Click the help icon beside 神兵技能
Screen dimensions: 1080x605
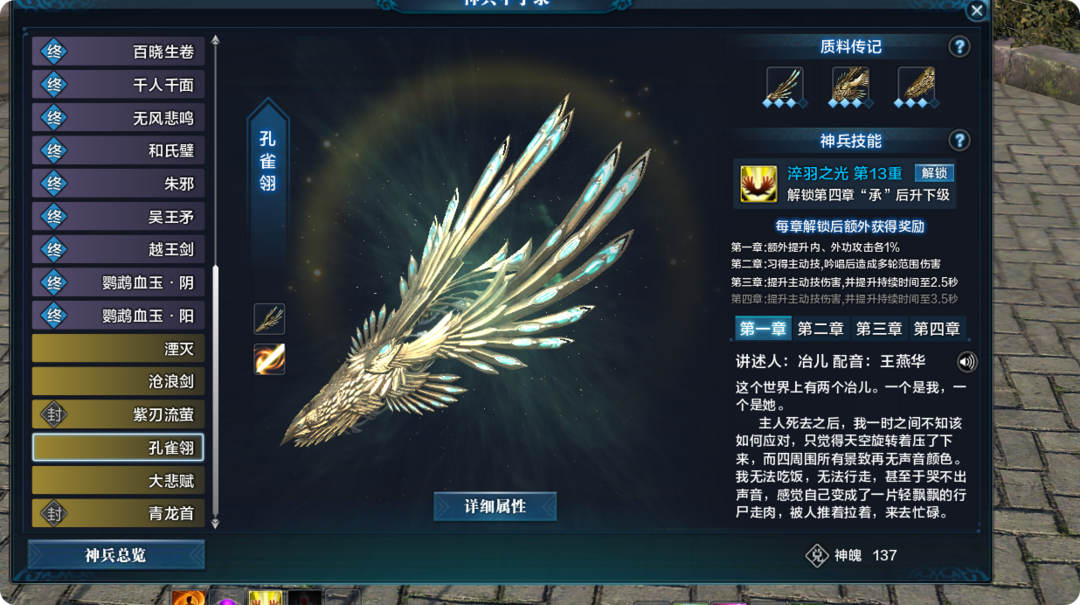[x=959, y=141]
